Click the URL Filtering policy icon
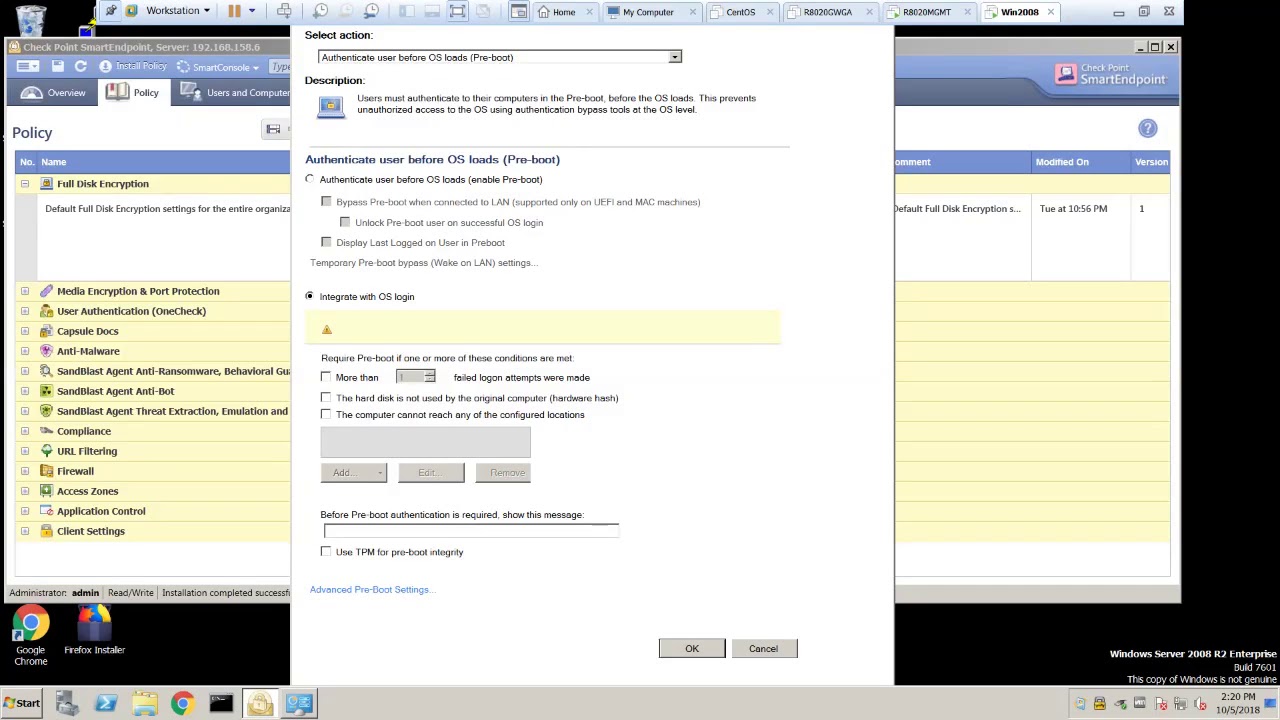This screenshot has height=720, width=1280. tap(46, 451)
